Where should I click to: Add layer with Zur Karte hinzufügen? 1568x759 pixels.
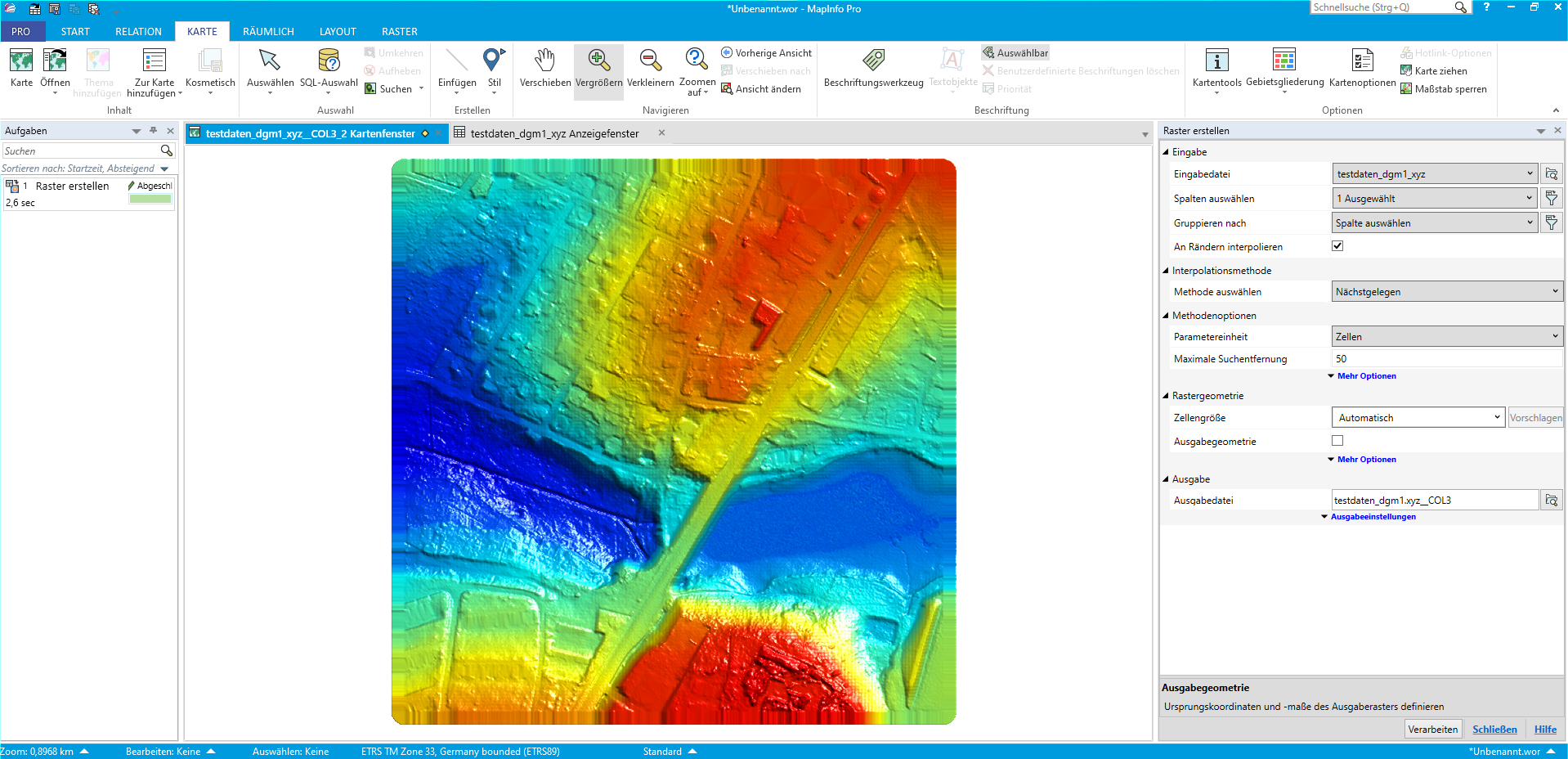click(x=155, y=71)
